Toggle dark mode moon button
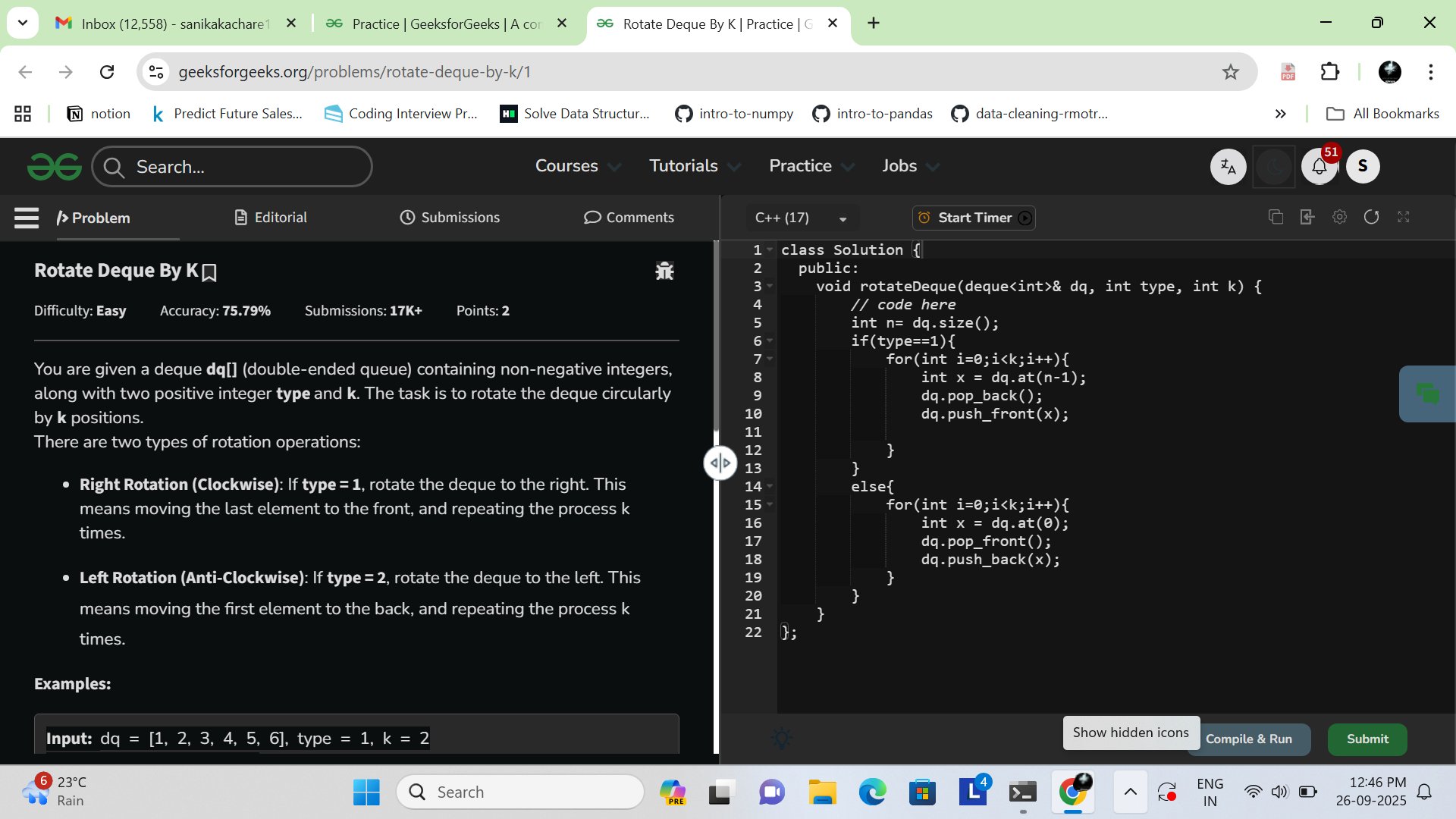The width and height of the screenshot is (1456, 819). 1273,166
